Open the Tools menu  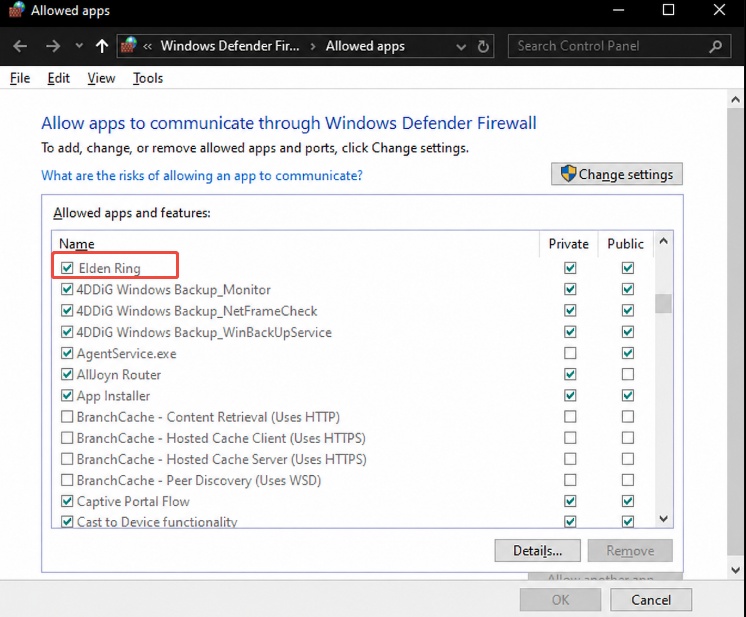click(148, 78)
